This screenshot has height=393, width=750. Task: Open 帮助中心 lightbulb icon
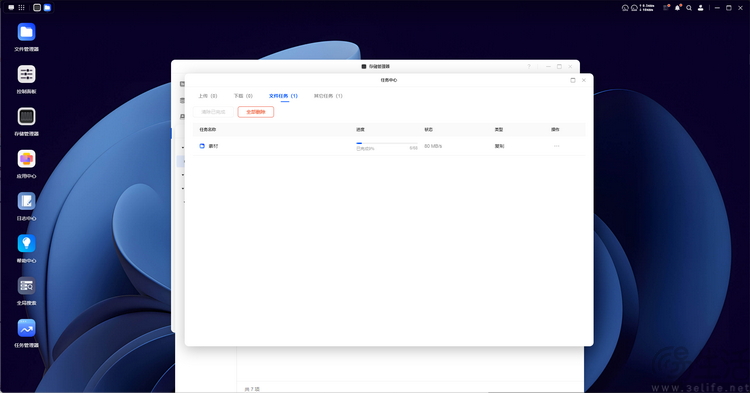coord(26,243)
